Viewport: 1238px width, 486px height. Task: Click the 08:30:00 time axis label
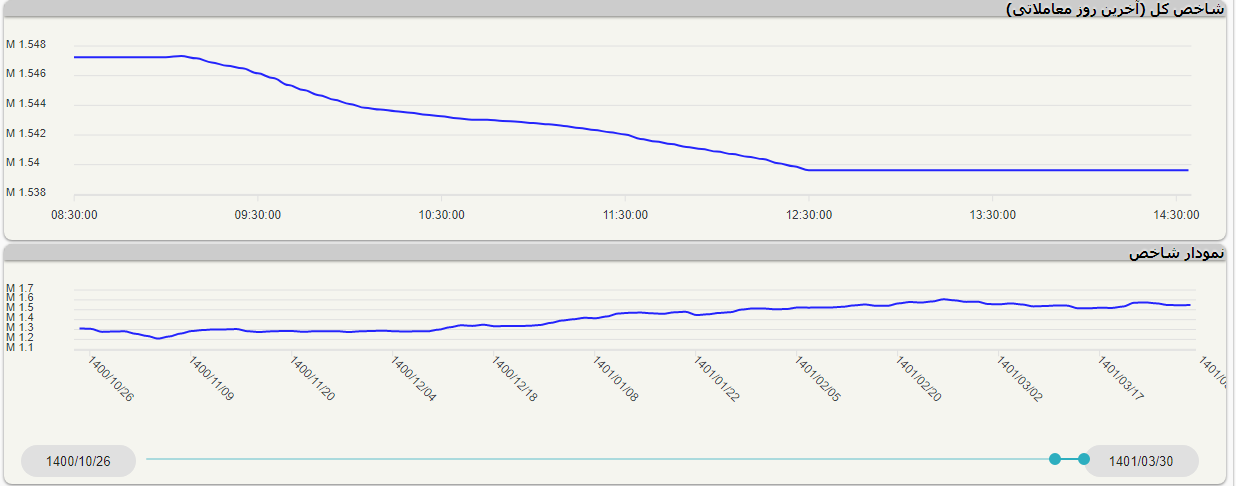pos(74,214)
